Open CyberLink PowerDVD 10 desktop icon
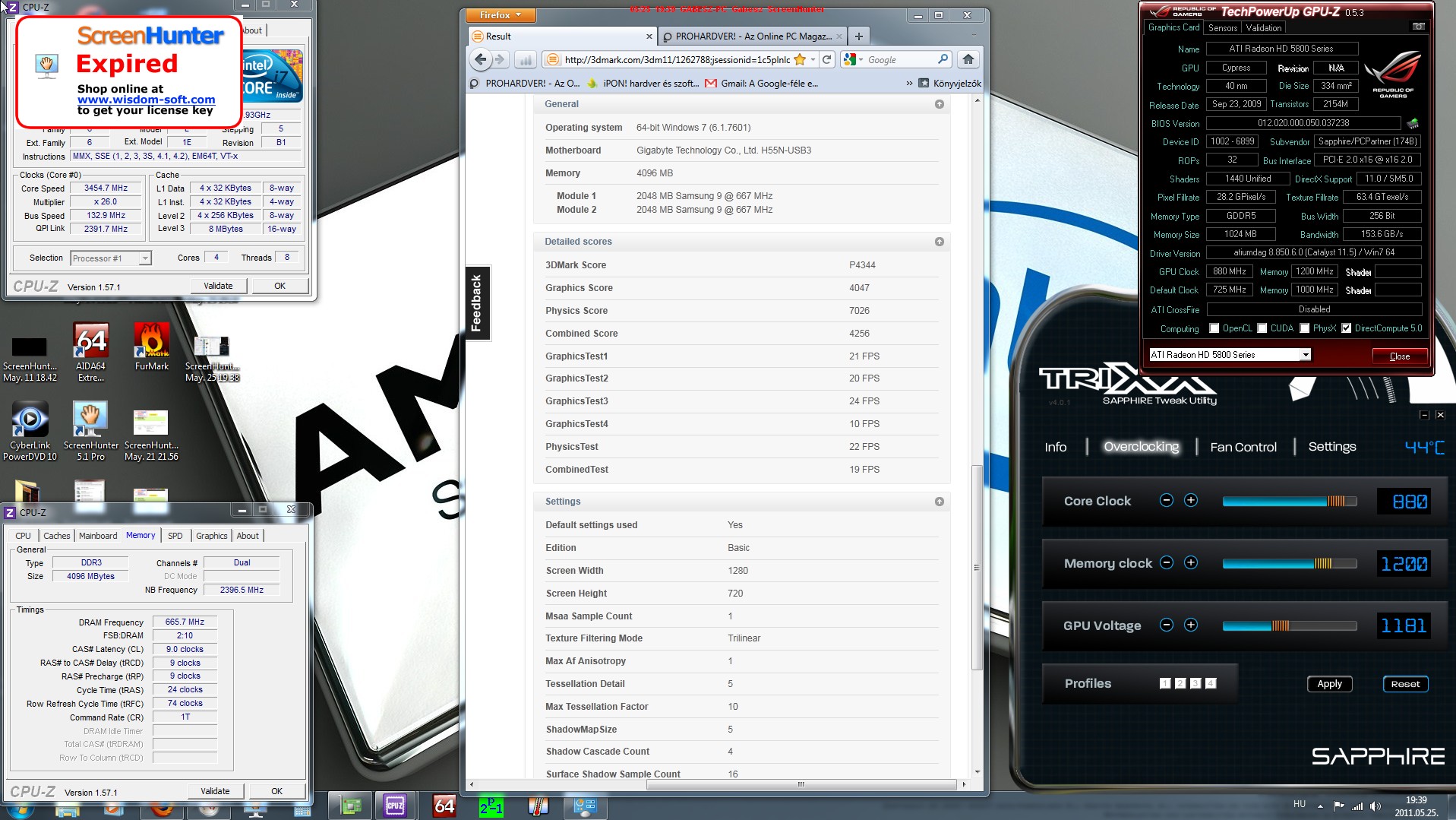 click(x=30, y=431)
